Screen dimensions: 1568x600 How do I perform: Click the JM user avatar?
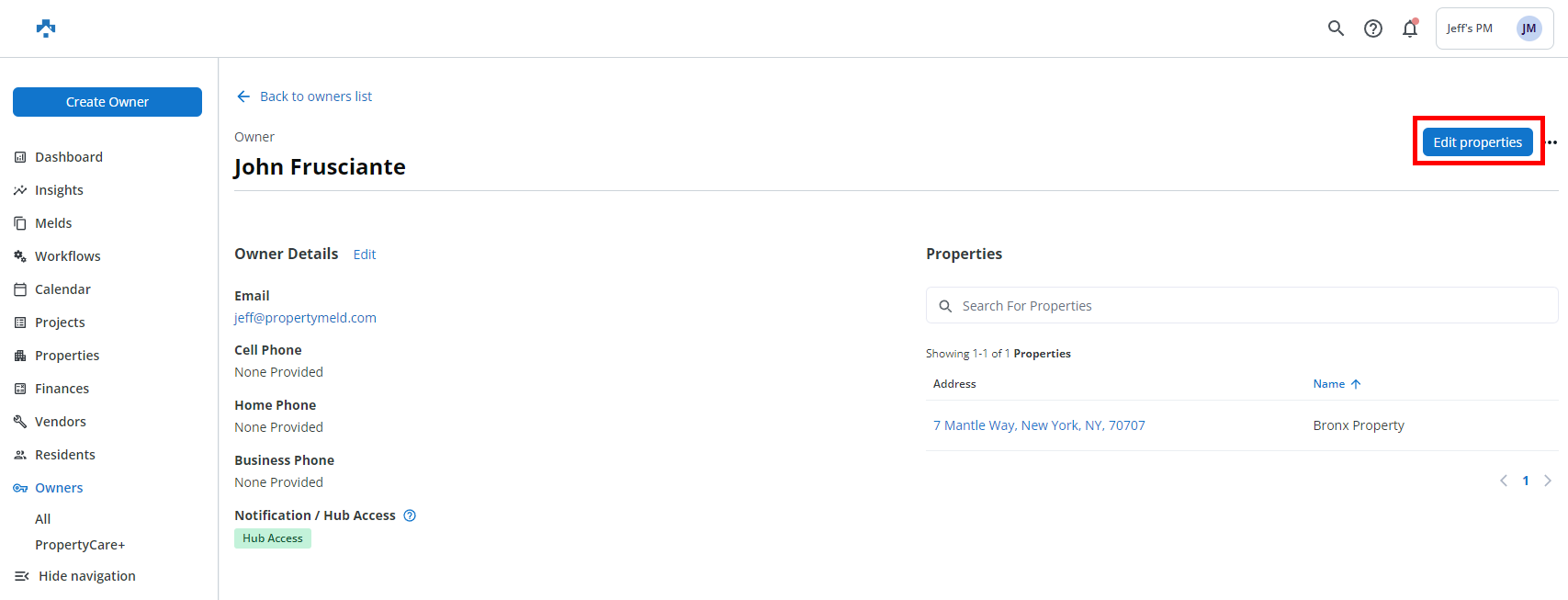1529,28
